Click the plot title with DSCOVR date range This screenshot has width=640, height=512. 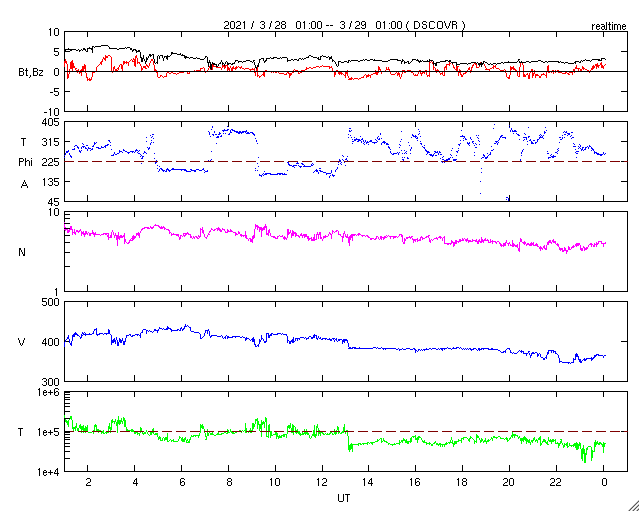coord(344,25)
